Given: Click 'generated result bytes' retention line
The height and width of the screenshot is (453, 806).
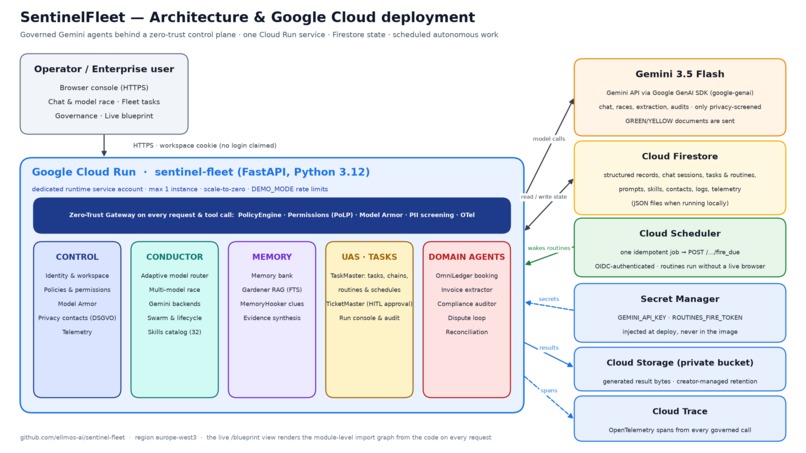Looking at the screenshot, I should 680,382.
